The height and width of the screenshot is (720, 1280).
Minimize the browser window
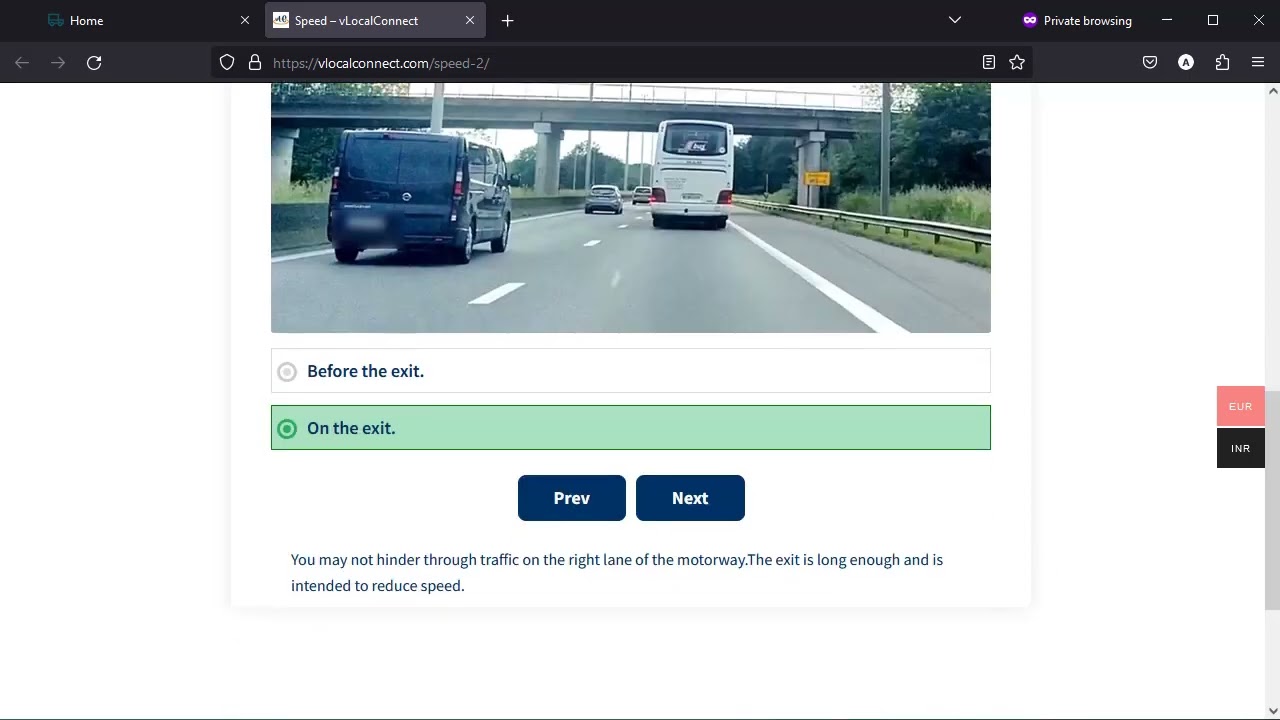pyautogui.click(x=1167, y=20)
